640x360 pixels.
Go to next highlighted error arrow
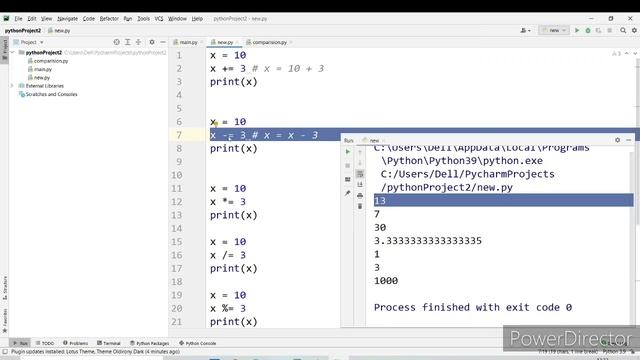pos(635,53)
